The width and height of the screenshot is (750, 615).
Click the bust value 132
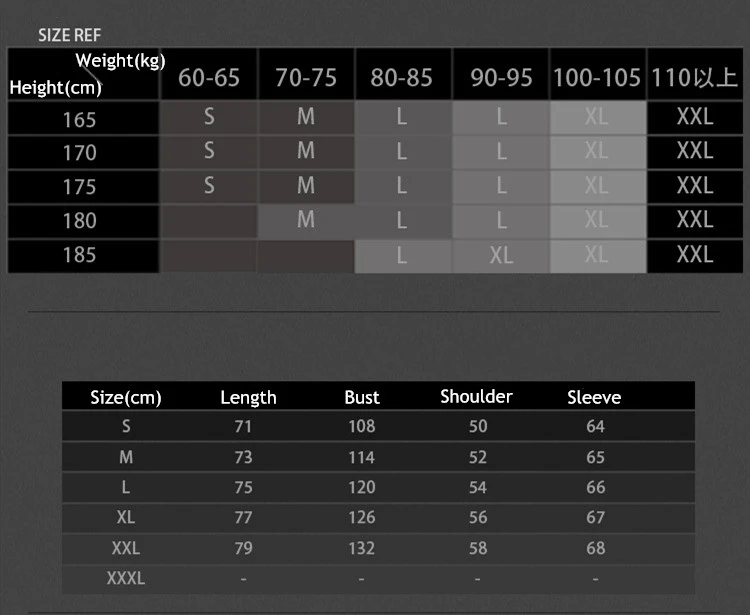tap(362, 548)
